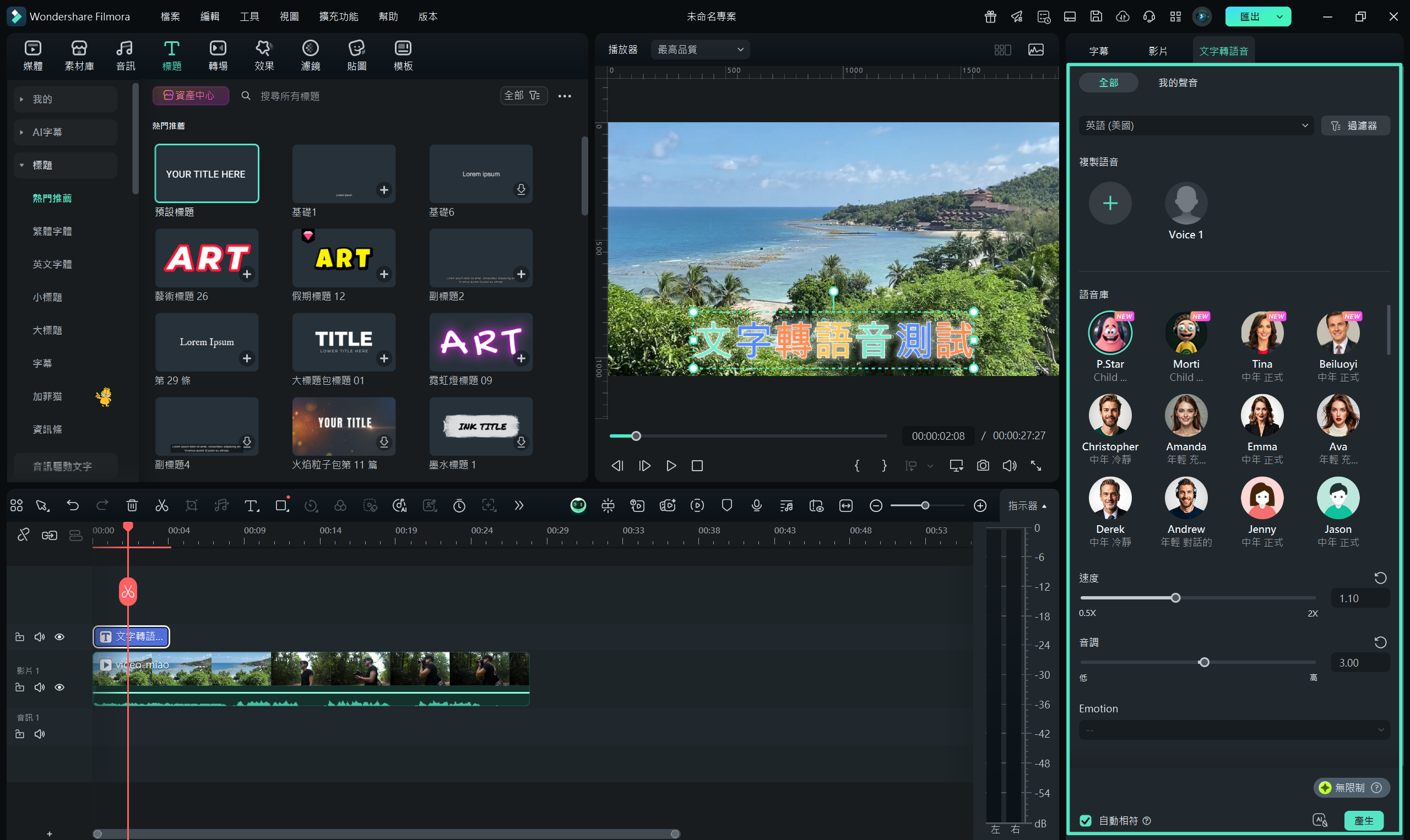The height and width of the screenshot is (840, 1410).
Task: Open the 編輯 menu
Action: (x=209, y=17)
